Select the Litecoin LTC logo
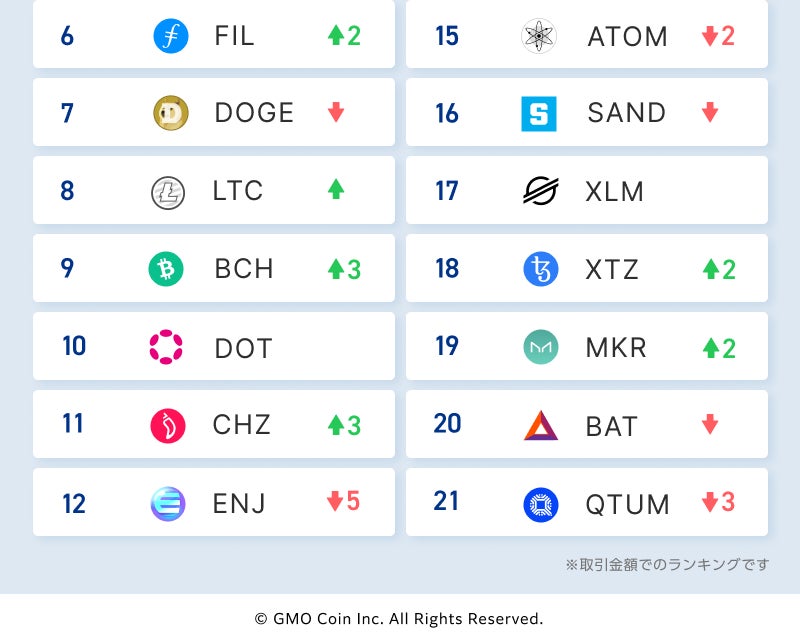Image resolution: width=800 pixels, height=644 pixels. [168, 191]
